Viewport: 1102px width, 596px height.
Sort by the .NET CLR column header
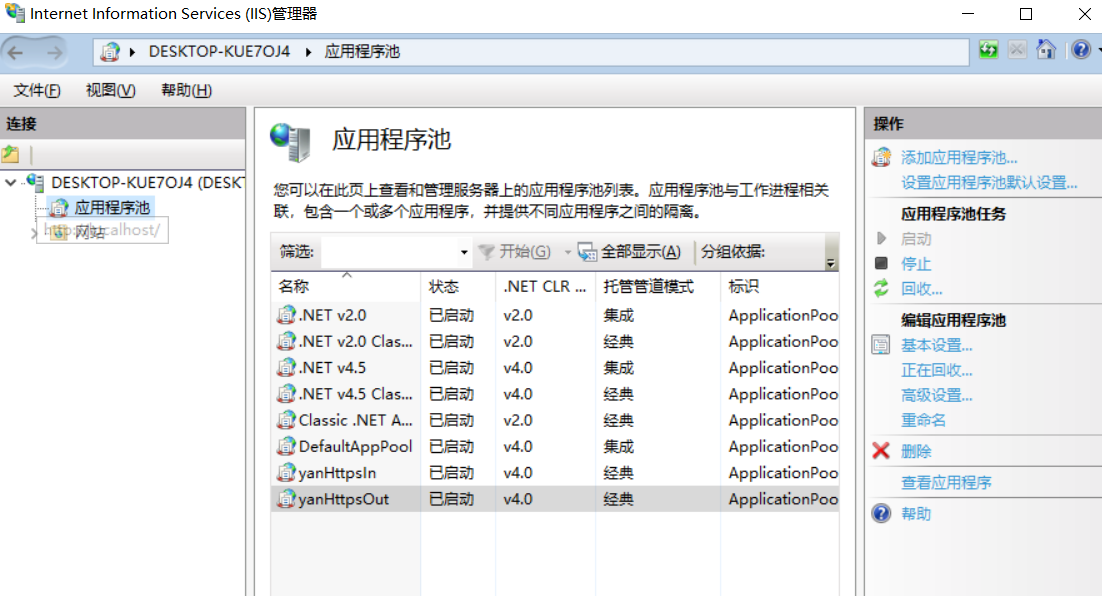tap(545, 286)
